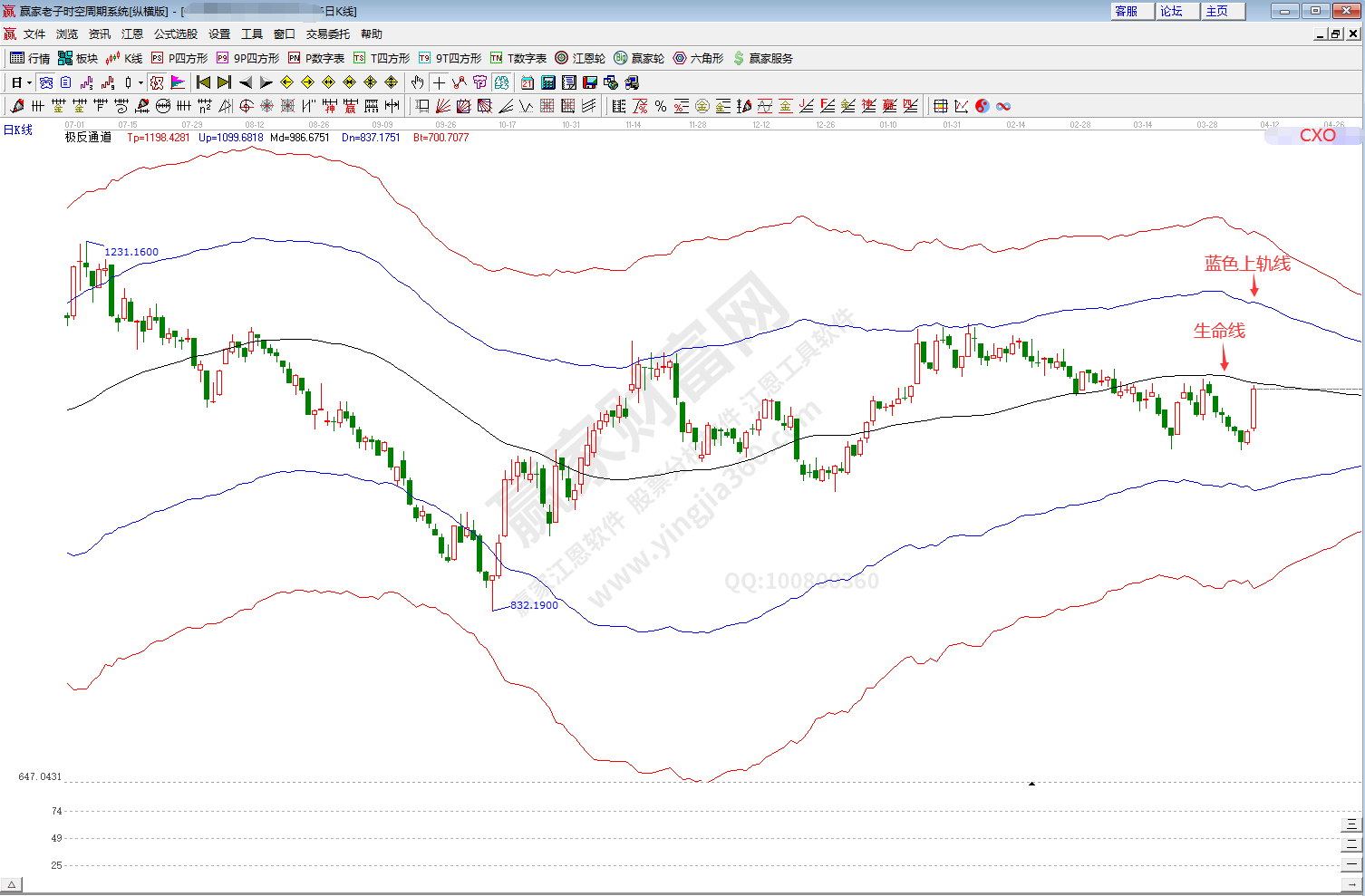
Task: Open the 江恩轮 (Gann wheel) tool
Action: click(x=579, y=58)
